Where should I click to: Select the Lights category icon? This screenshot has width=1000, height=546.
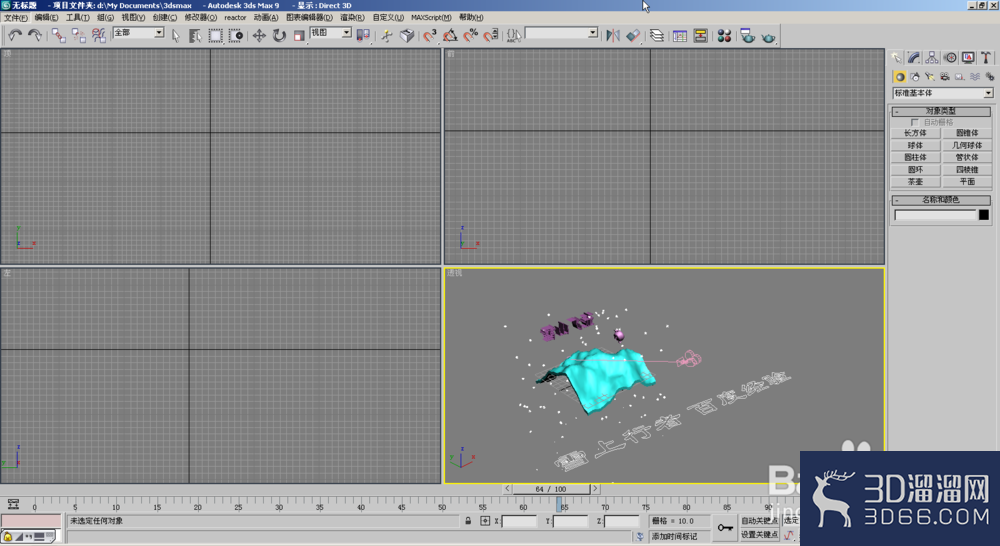pyautogui.click(x=930, y=77)
